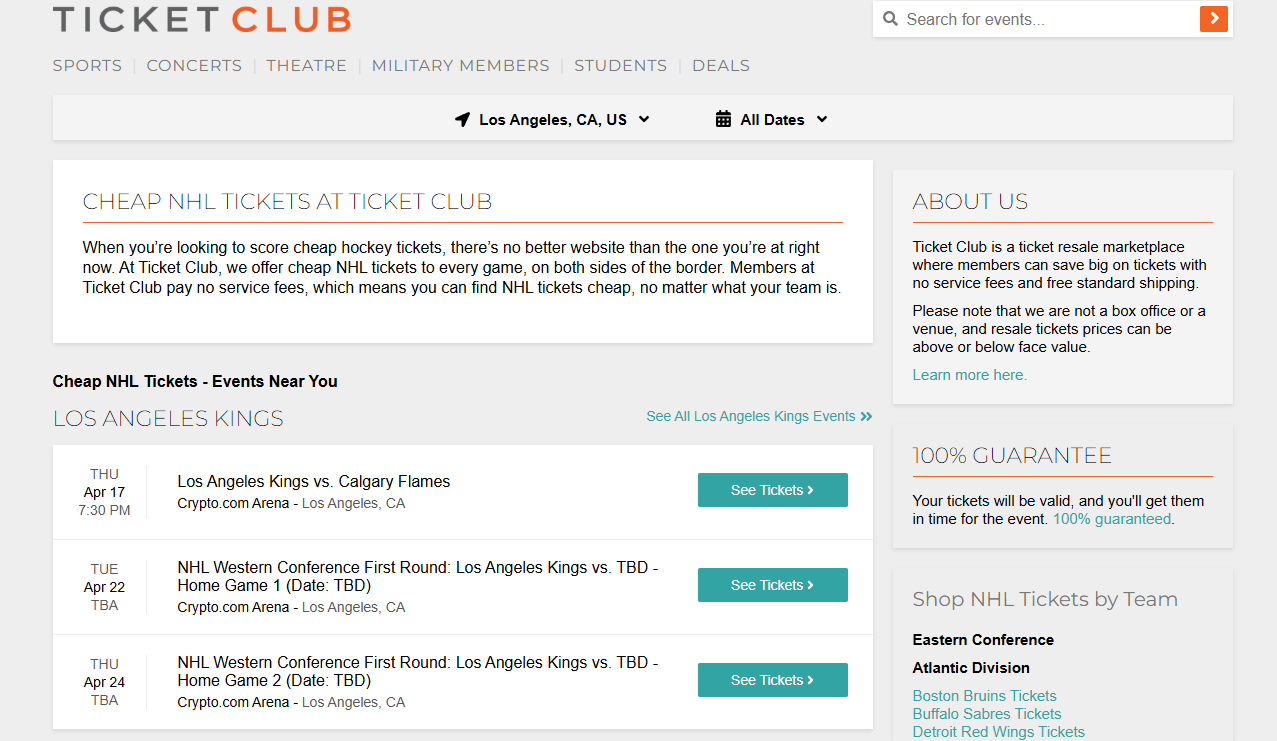Open the Concerts menu

(x=194, y=66)
